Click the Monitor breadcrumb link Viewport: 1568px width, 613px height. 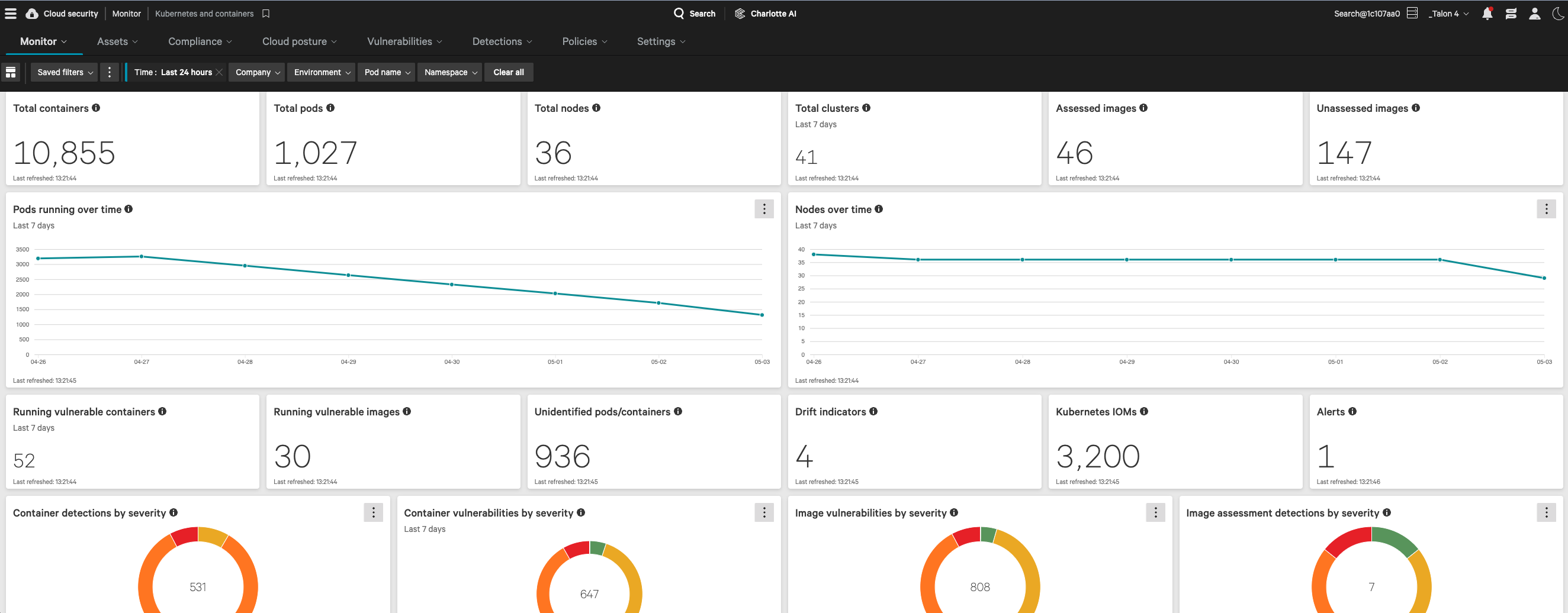[126, 14]
